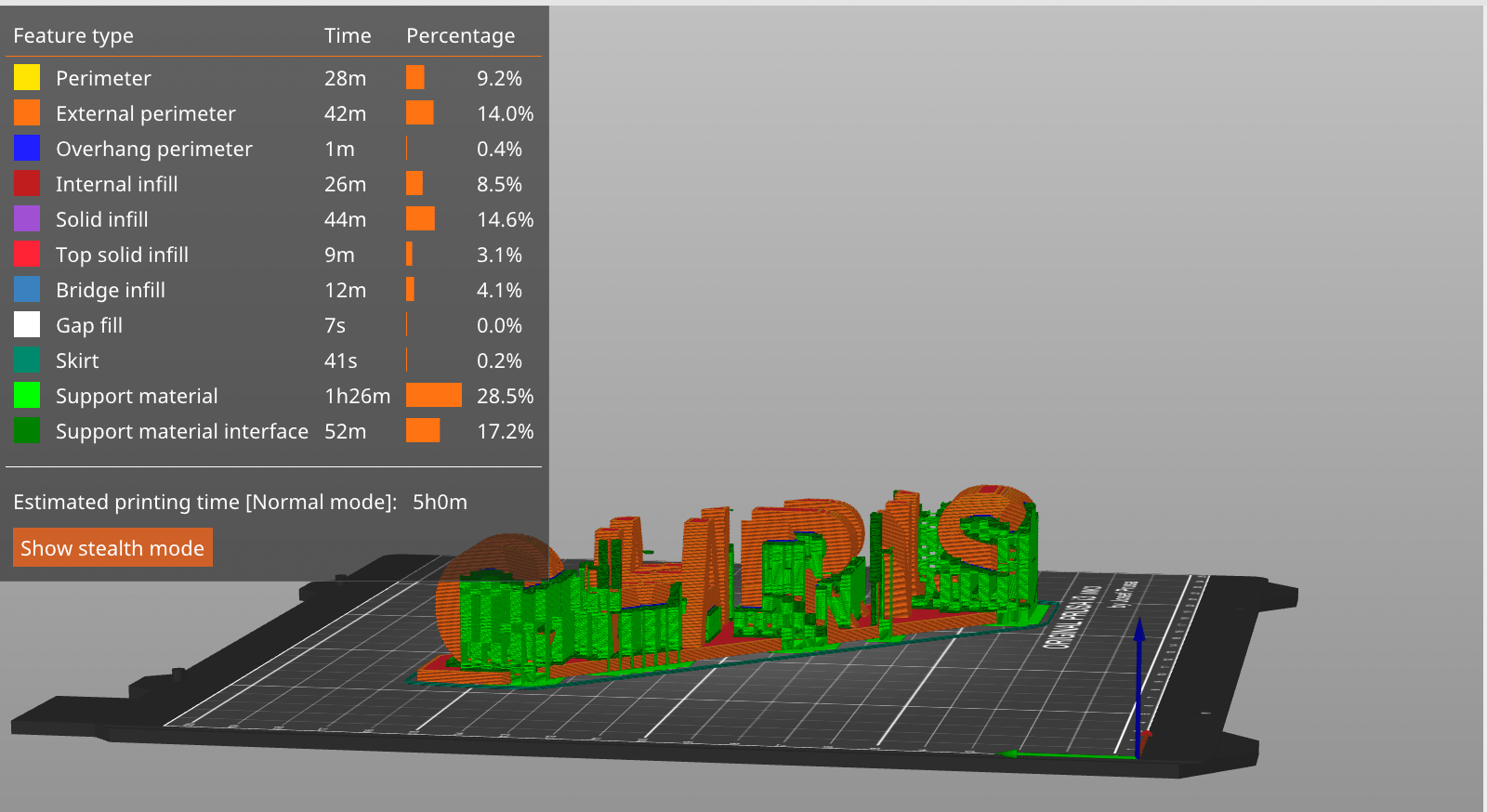
Task: Toggle the Support material label
Action: click(137, 396)
